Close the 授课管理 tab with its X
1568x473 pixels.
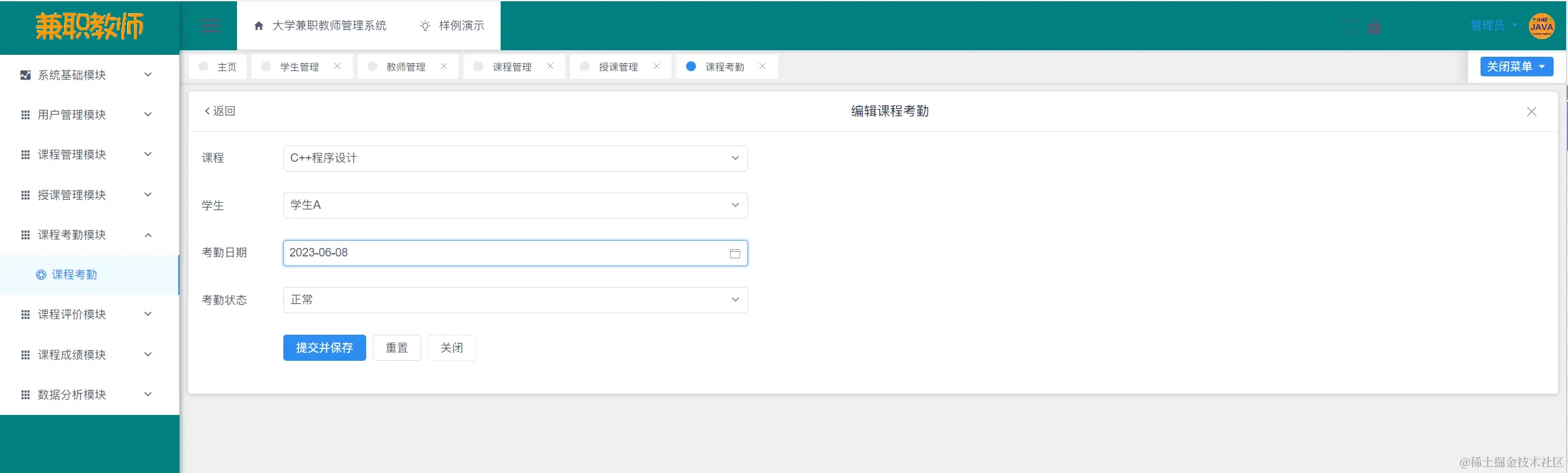[x=657, y=66]
